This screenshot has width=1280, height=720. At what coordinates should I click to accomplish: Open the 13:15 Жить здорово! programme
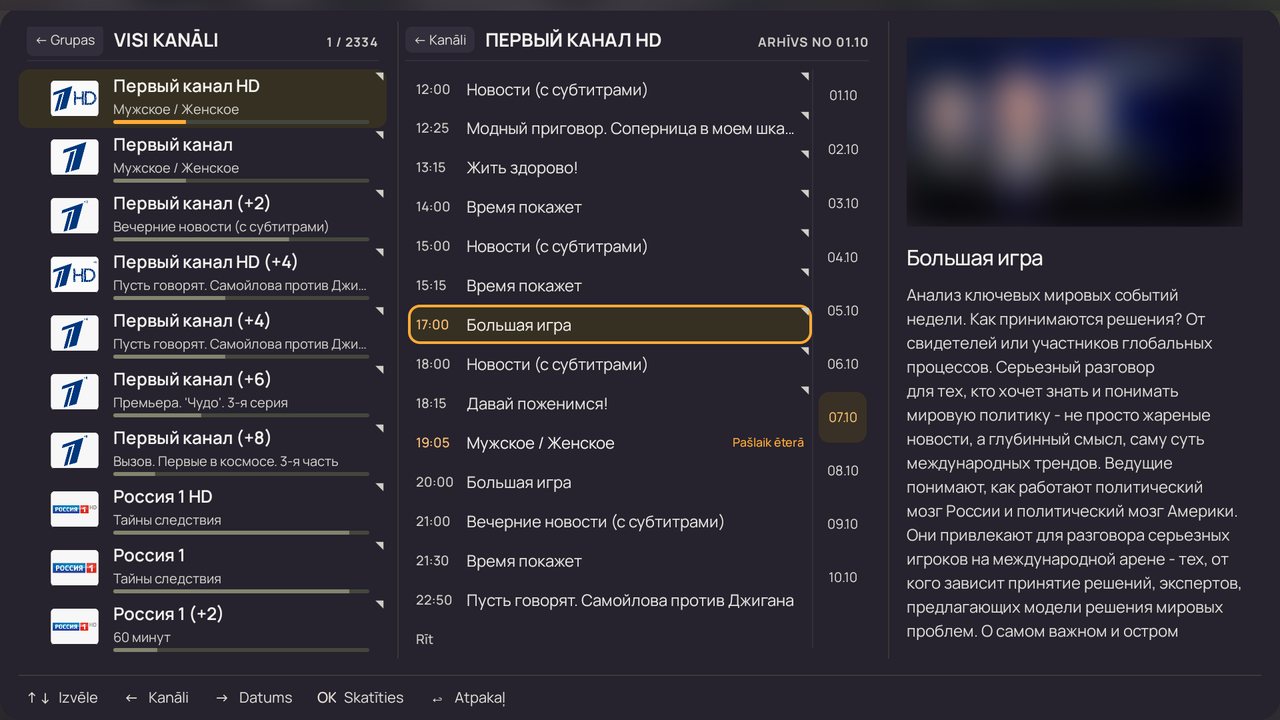coord(610,168)
